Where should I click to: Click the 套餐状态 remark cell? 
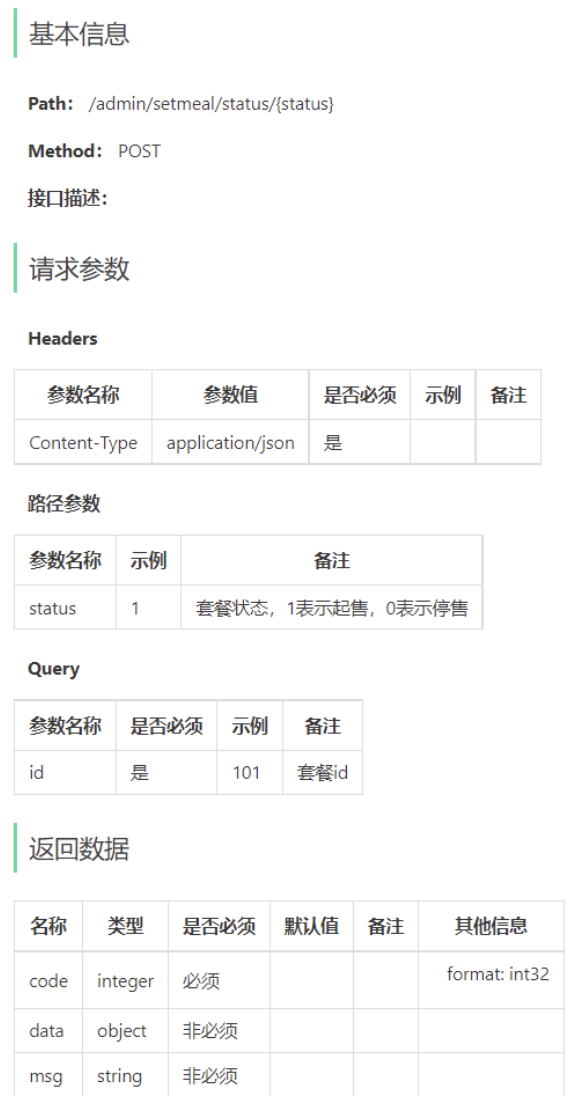pyautogui.click(x=332, y=608)
